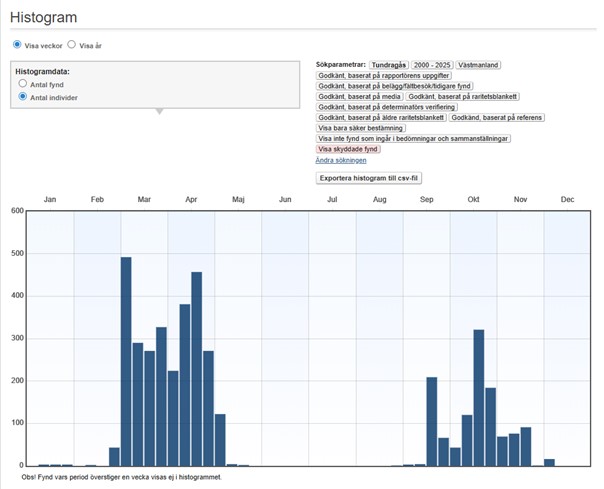Click 'Visa bara säker bestämning' tag
Image resolution: width=604 pixels, height=489 pixels.
361,128
